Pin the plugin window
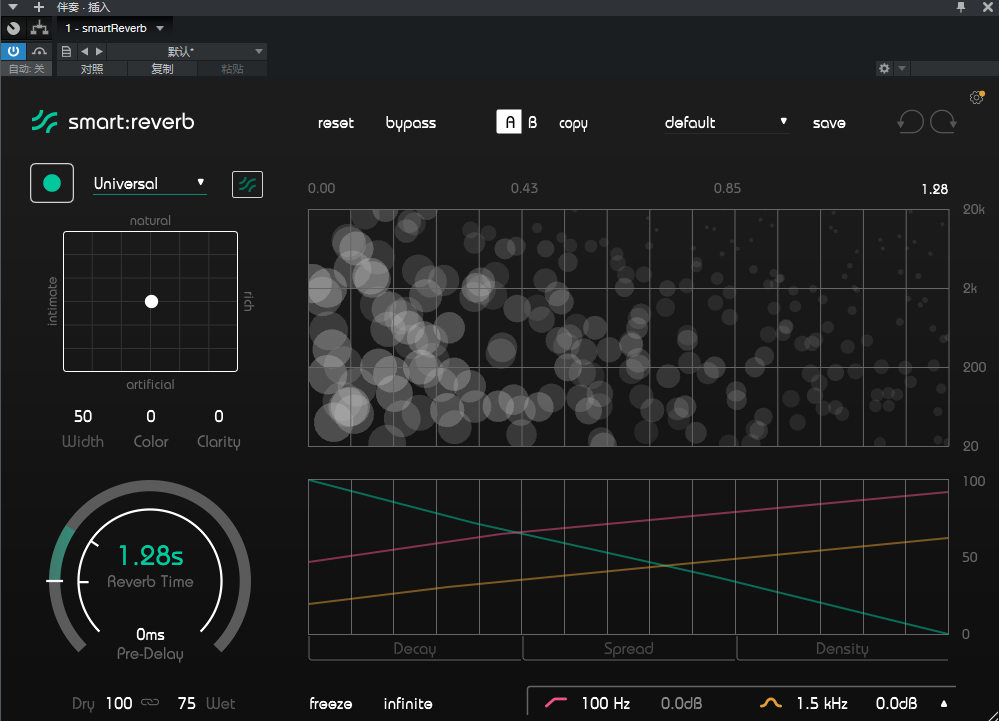 (961, 7)
